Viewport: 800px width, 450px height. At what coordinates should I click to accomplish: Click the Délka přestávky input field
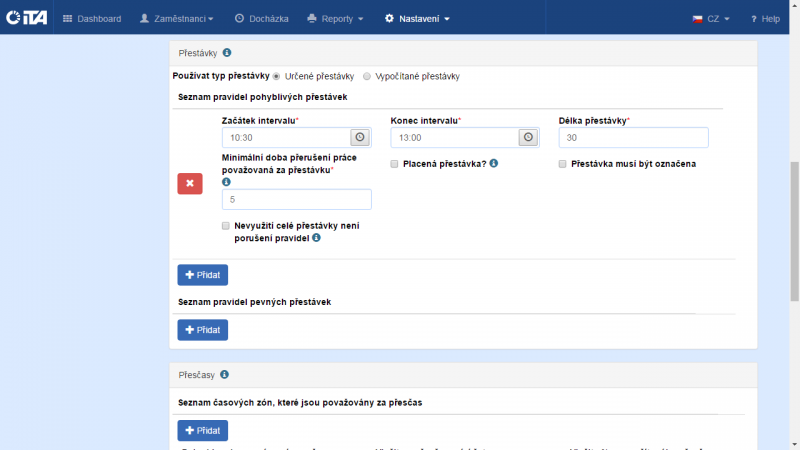(x=633, y=137)
